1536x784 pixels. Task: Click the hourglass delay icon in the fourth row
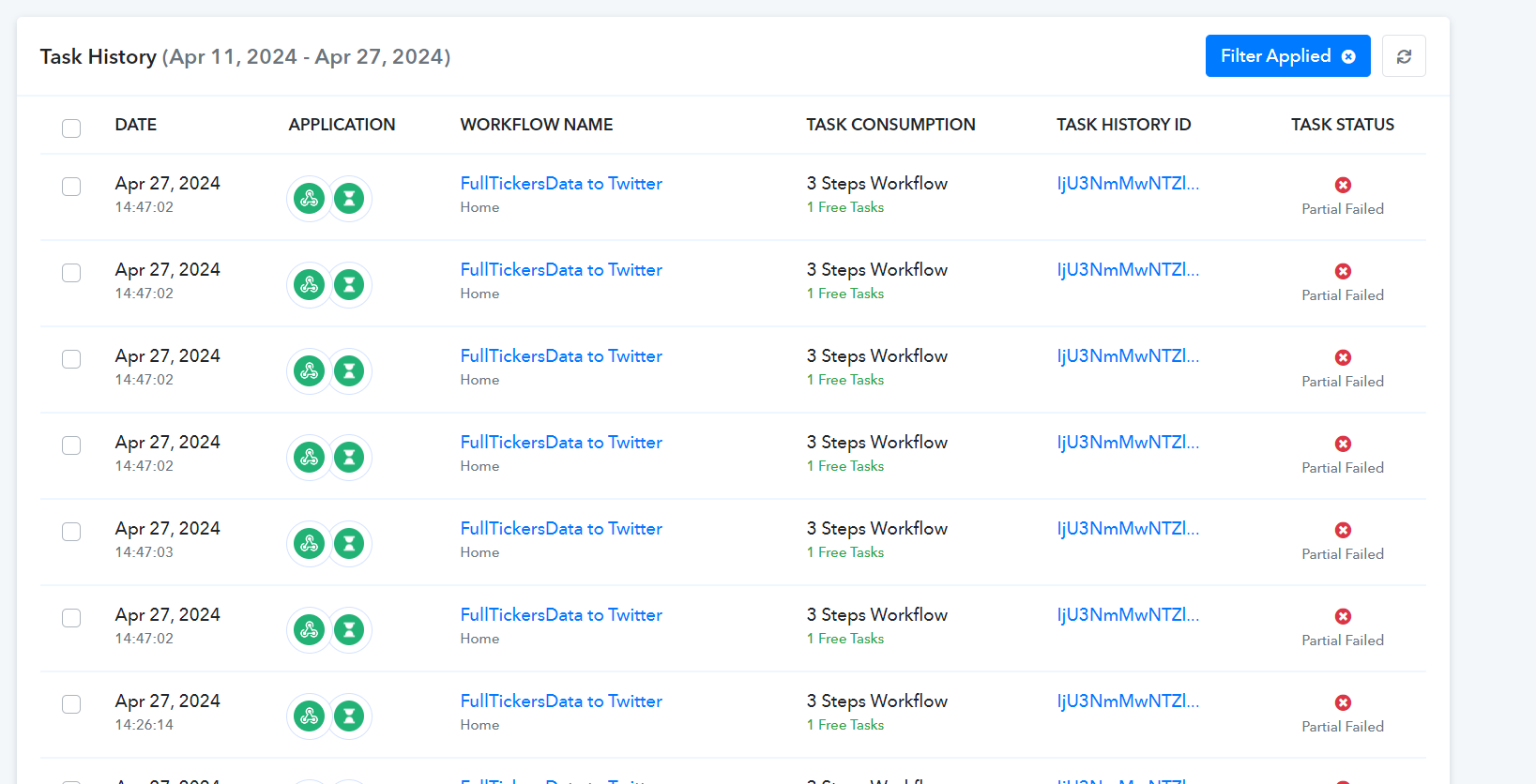349,458
